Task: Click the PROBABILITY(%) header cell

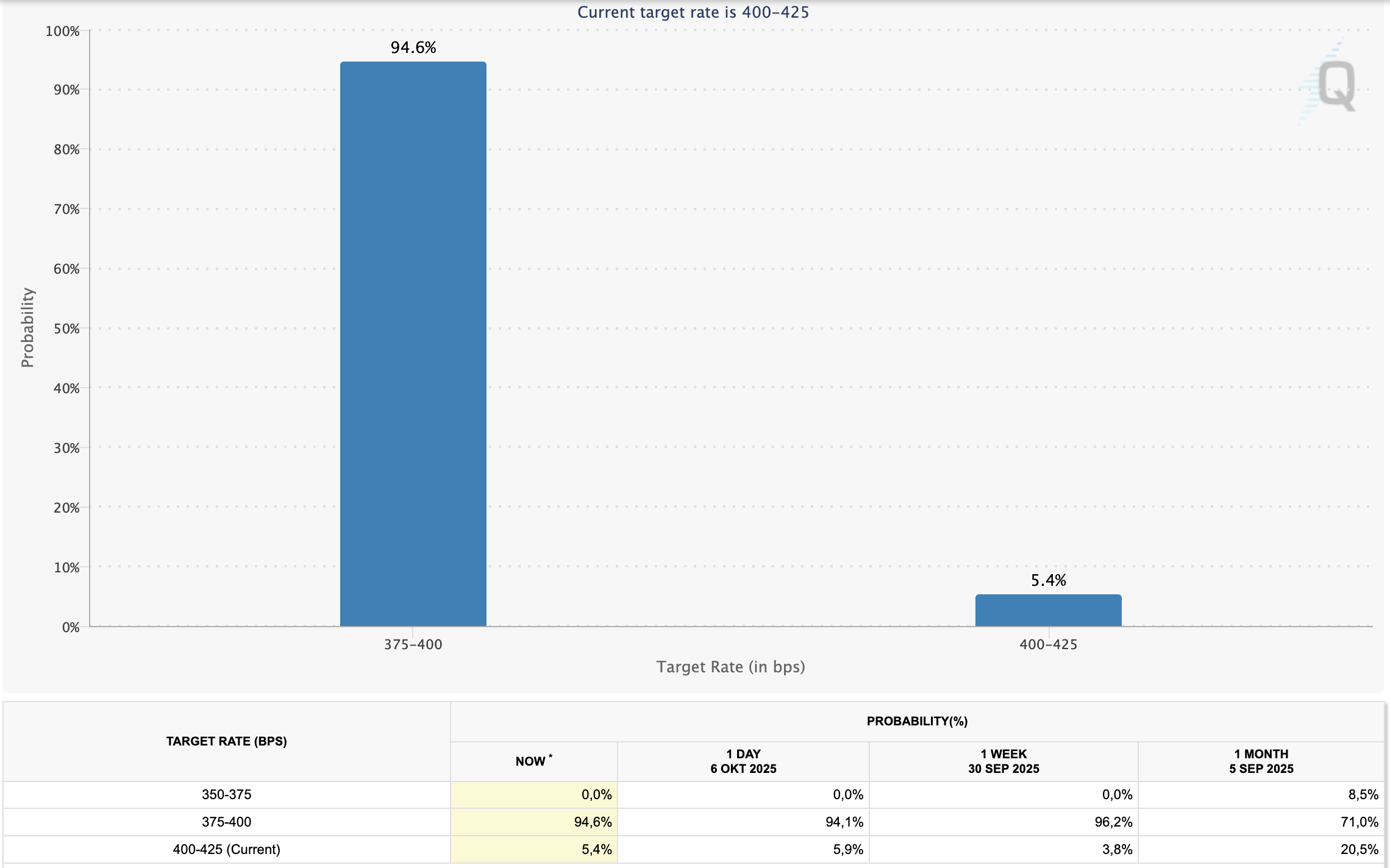Action: [x=917, y=721]
